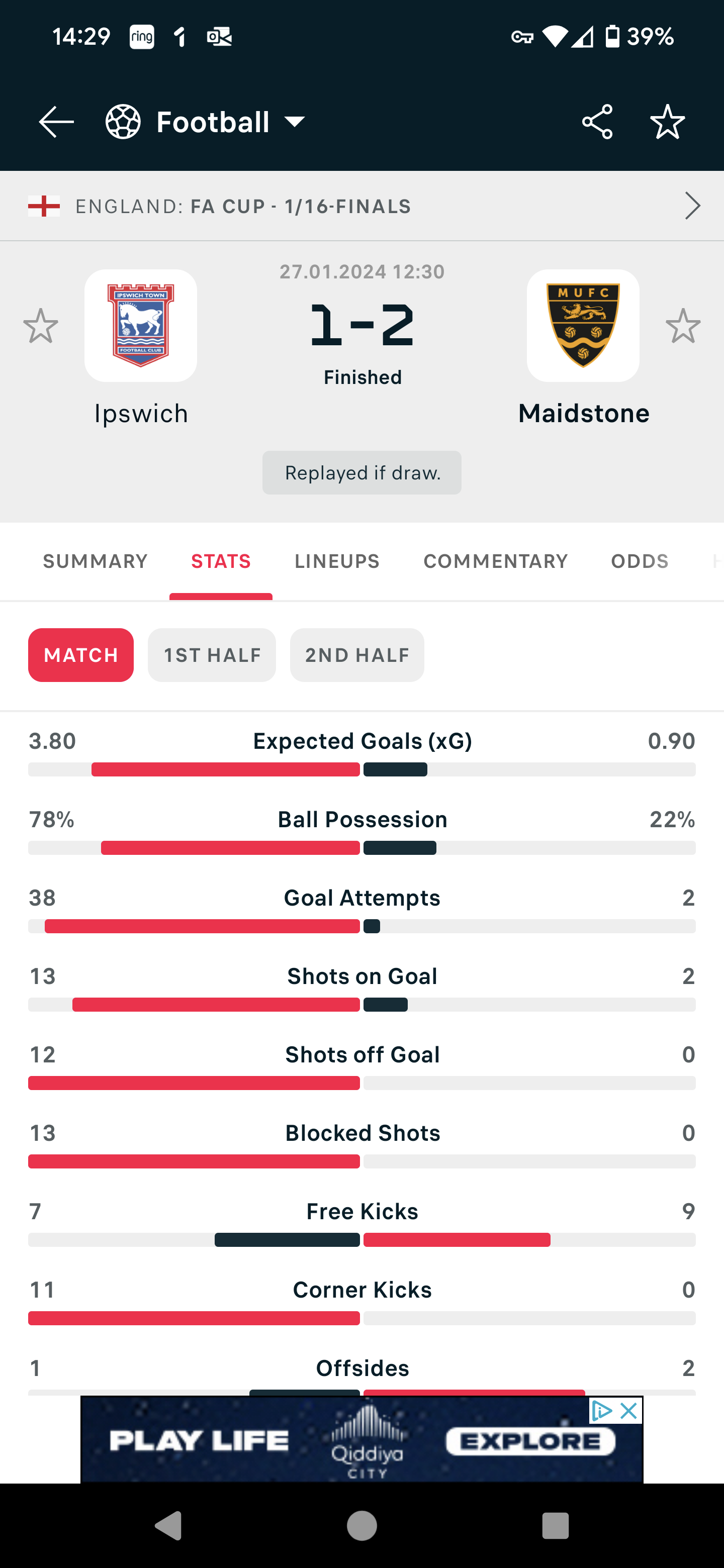The width and height of the screenshot is (724, 1568).
Task: Open the Maidstone MUFC club crest
Action: coord(583,326)
